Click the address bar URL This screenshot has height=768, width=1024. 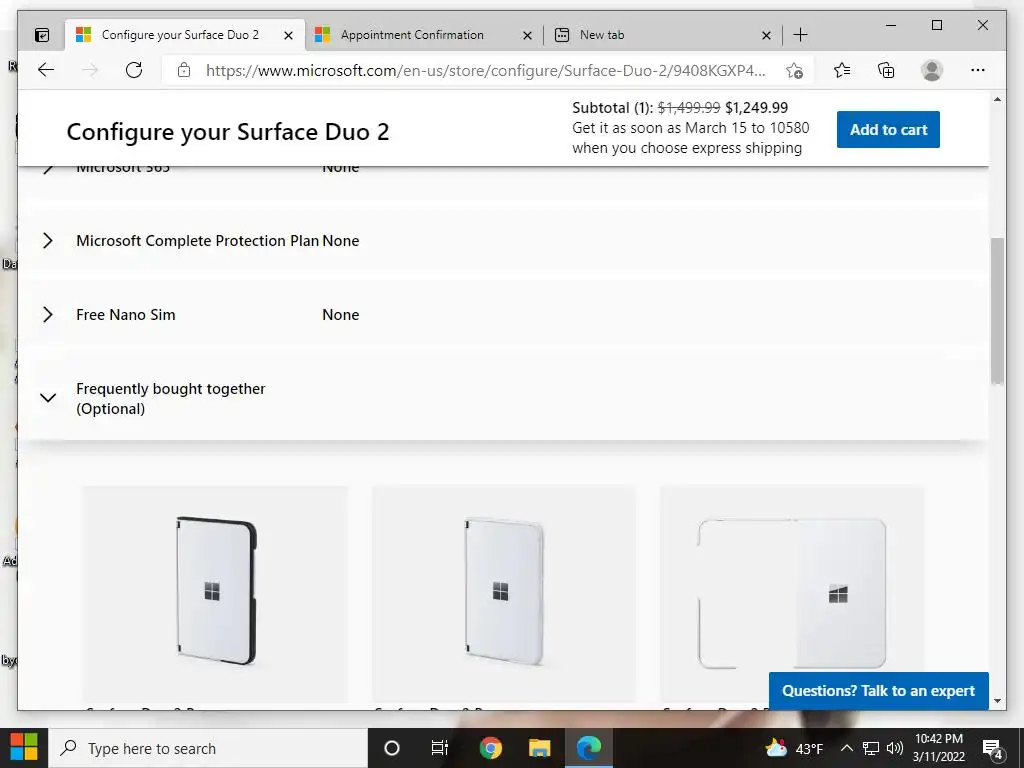[x=485, y=70]
